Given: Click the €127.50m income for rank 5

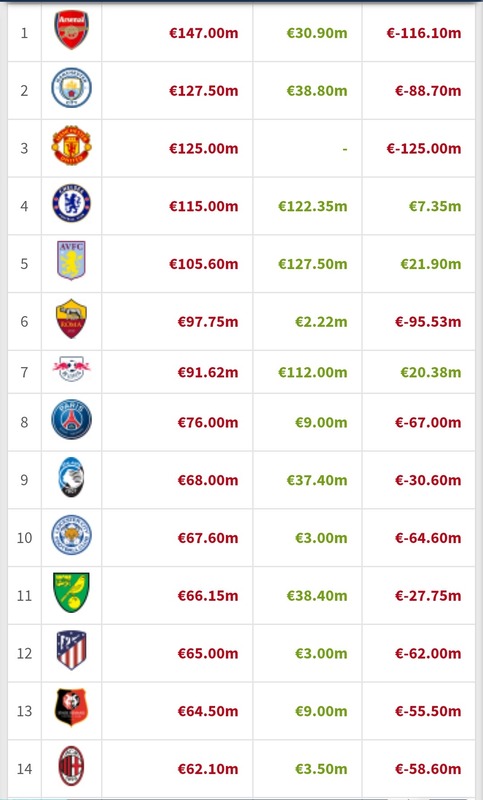Looking at the screenshot, I should (x=313, y=264).
